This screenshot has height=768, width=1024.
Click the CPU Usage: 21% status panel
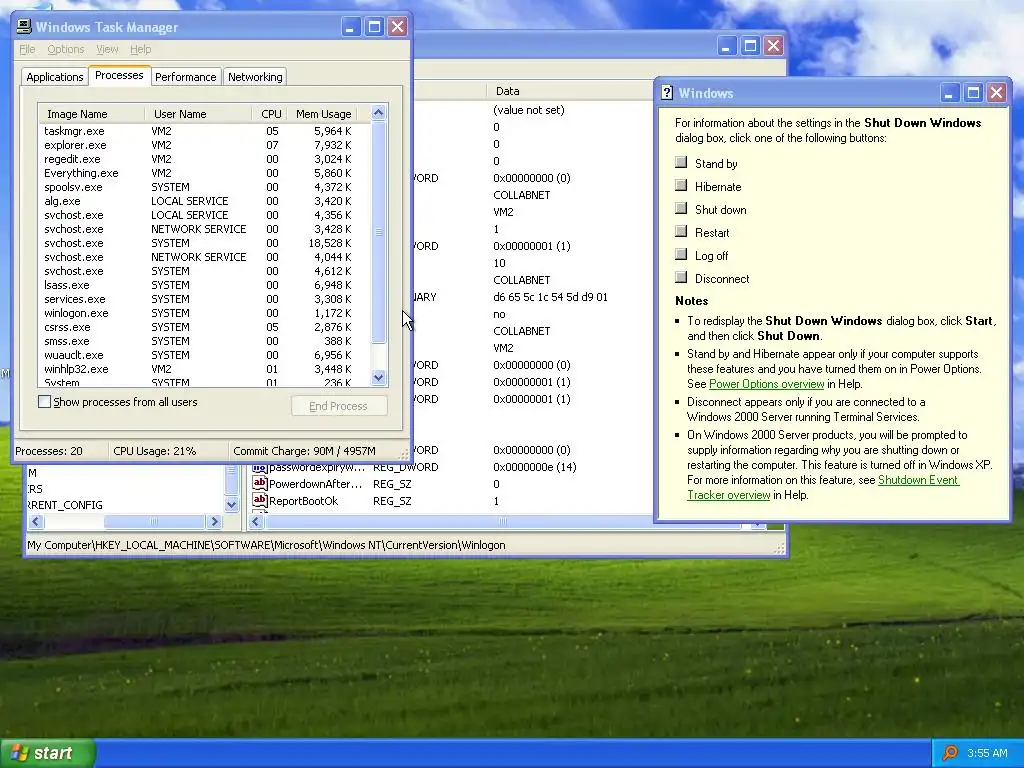[168, 451]
